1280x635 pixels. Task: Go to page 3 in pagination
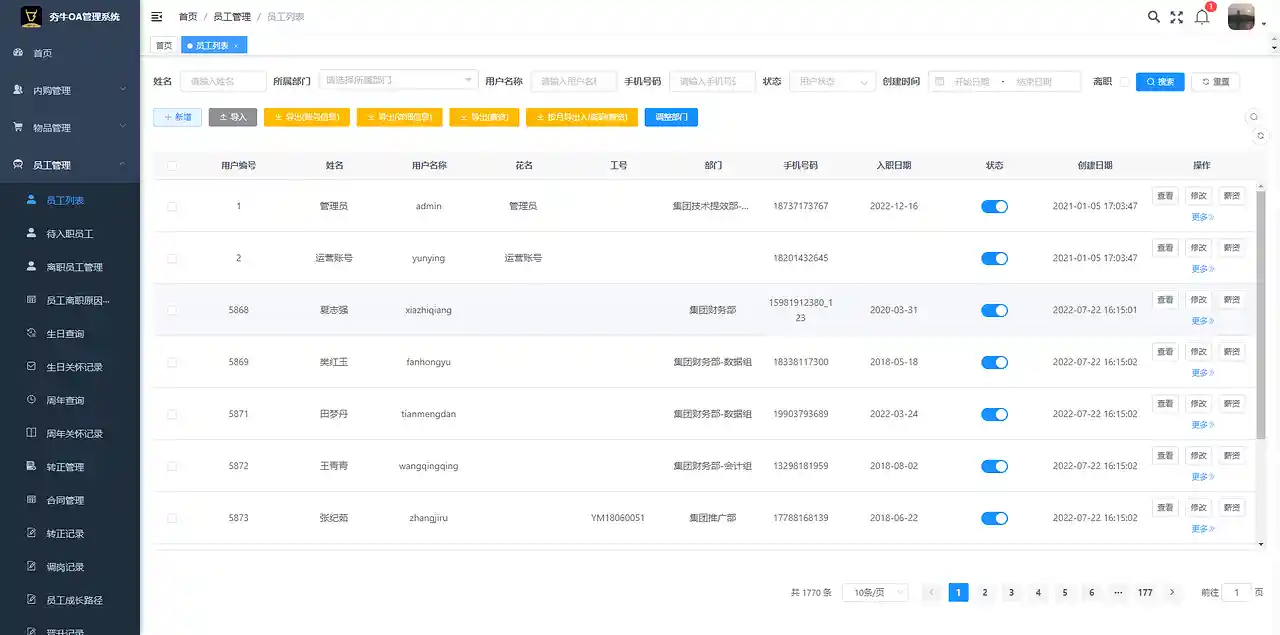(1011, 592)
